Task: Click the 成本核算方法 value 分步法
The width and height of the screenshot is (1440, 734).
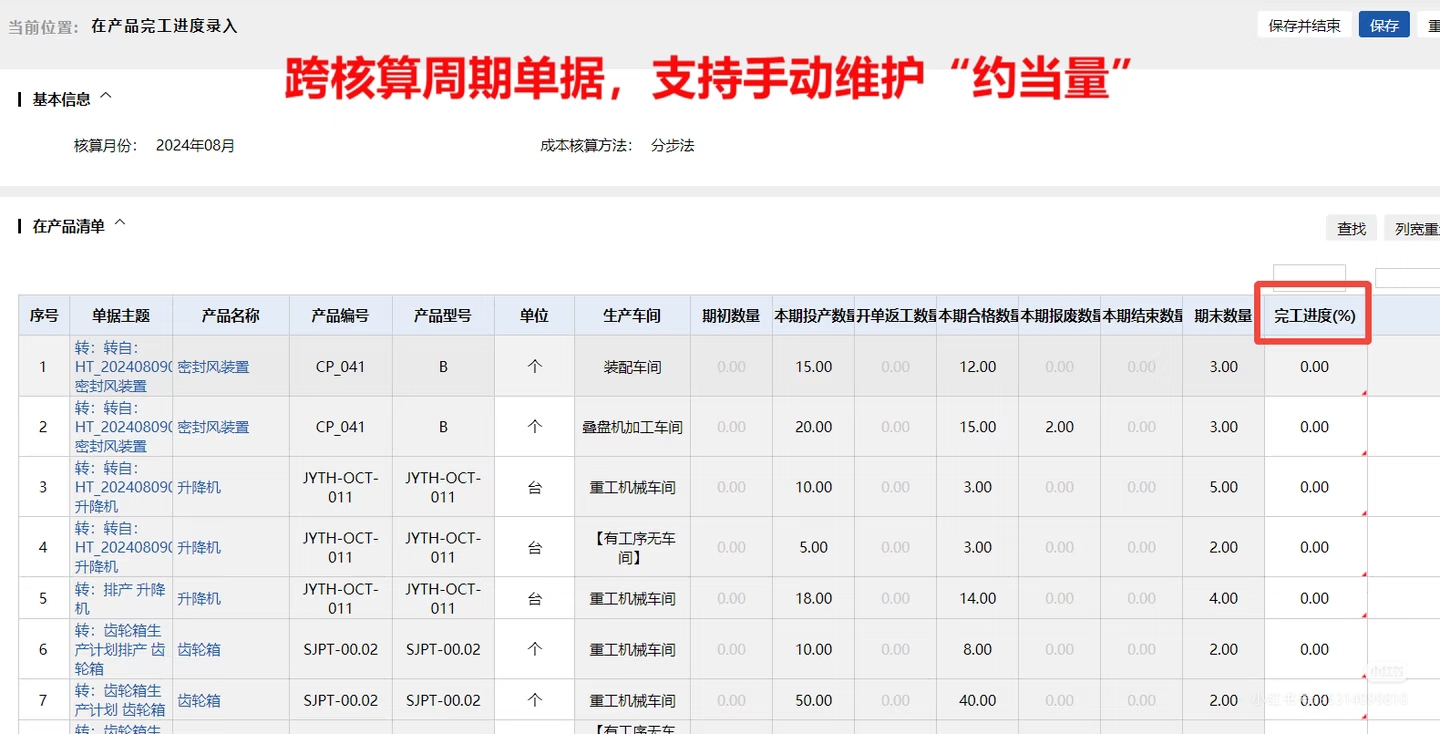Action: click(x=672, y=145)
